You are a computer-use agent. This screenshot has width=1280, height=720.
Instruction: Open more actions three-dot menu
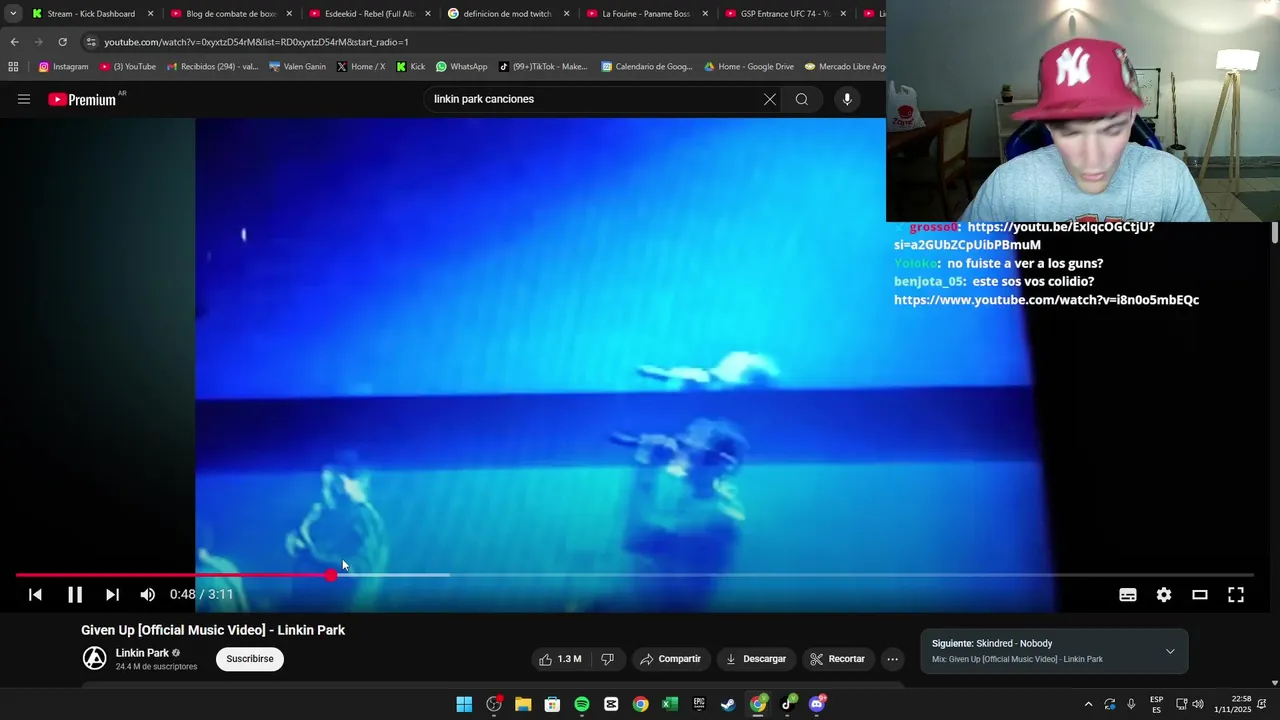pos(892,659)
